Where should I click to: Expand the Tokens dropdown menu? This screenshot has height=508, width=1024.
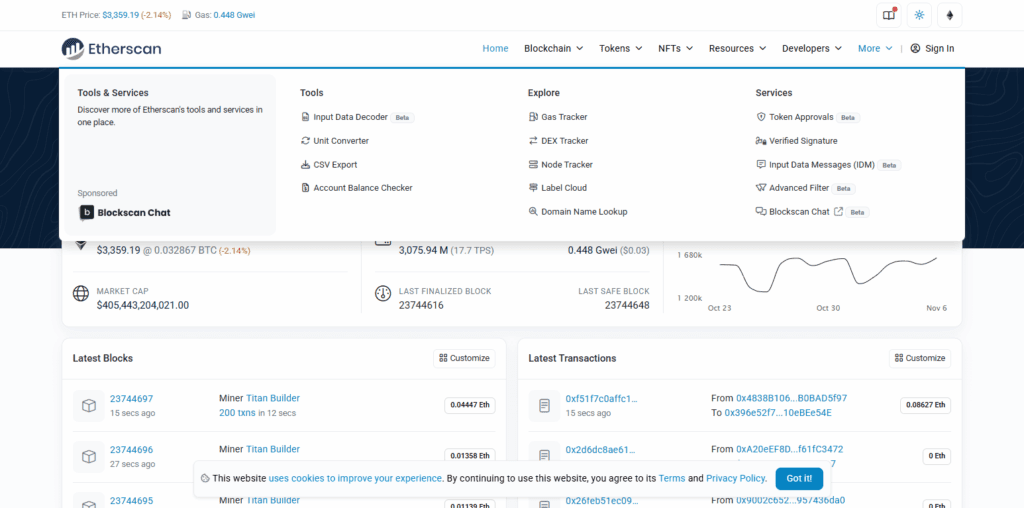pyautogui.click(x=620, y=48)
